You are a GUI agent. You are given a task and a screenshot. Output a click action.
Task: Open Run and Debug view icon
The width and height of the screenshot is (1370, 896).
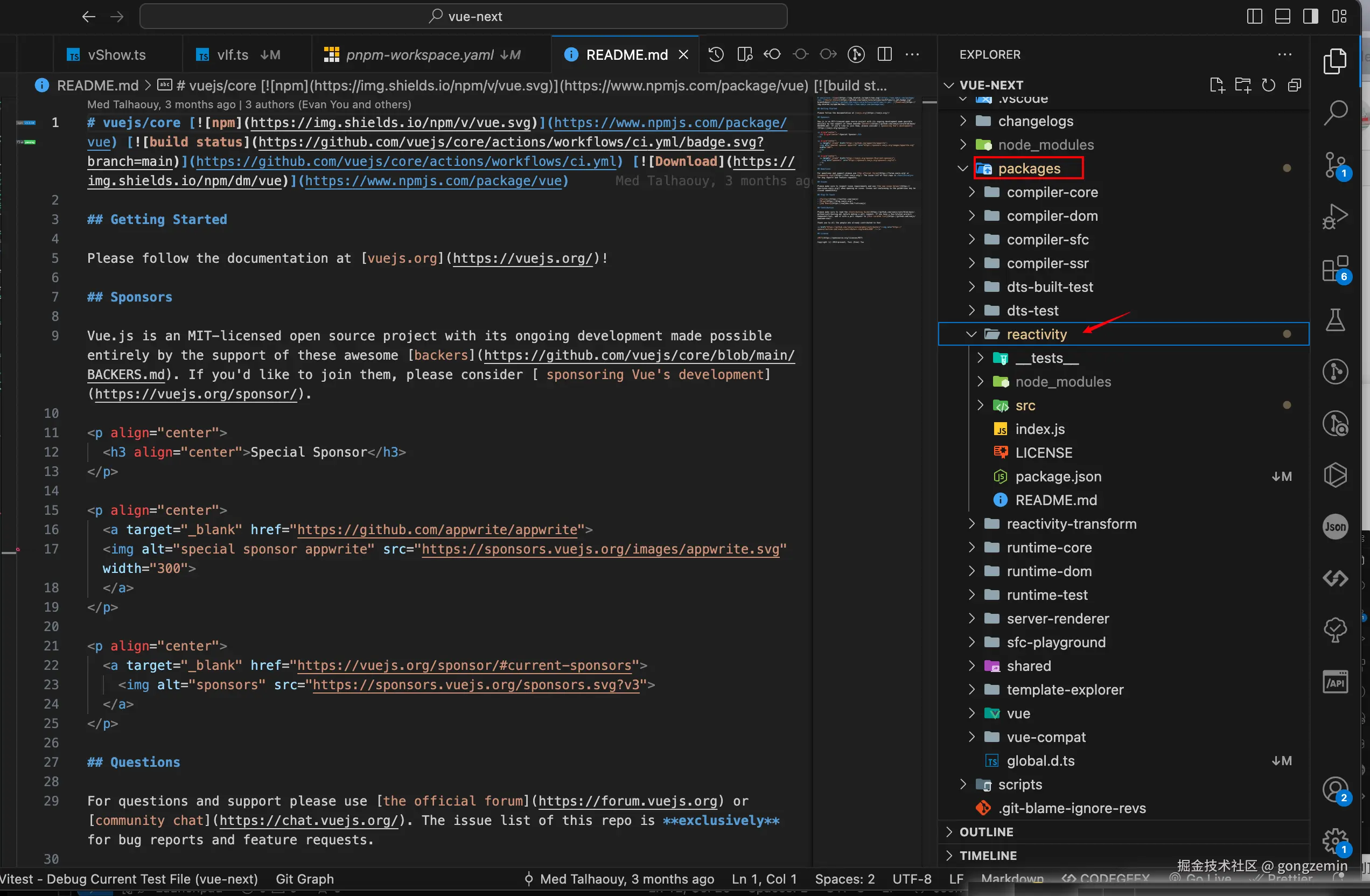(x=1335, y=217)
